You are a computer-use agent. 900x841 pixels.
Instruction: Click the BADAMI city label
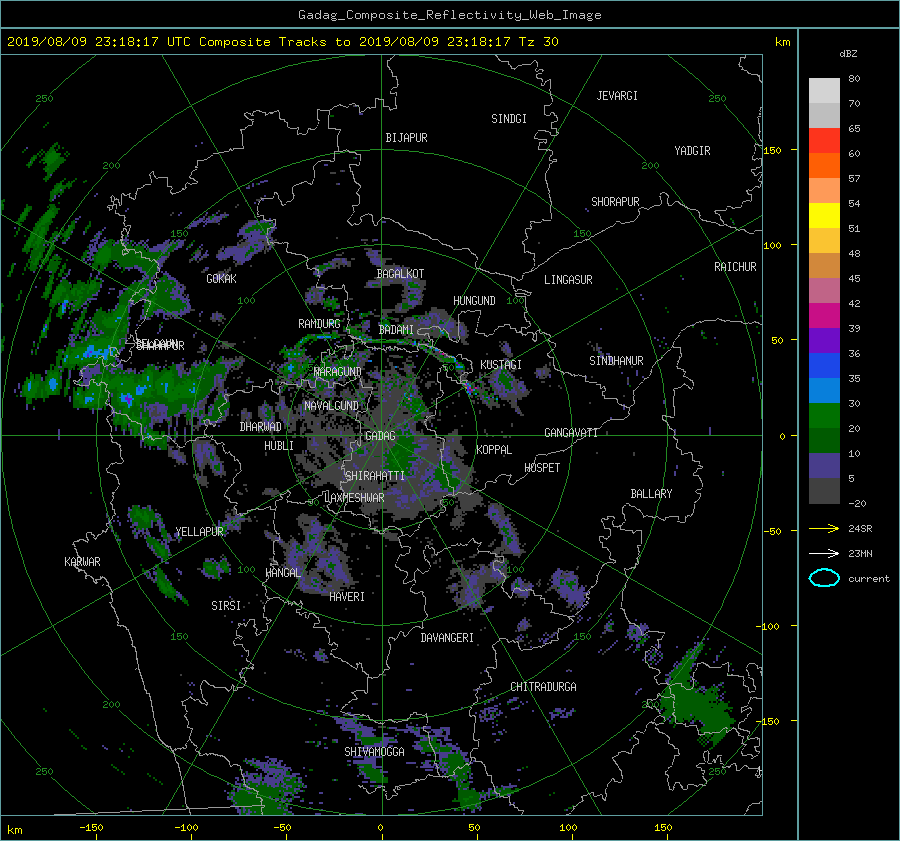point(396,330)
